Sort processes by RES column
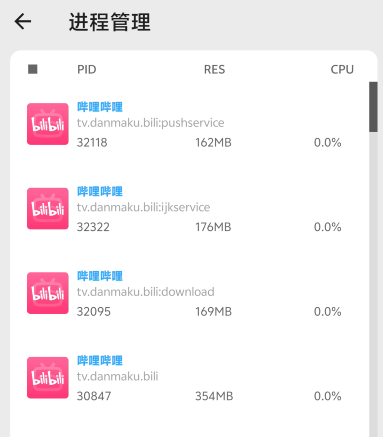The image size is (383, 437). tap(214, 69)
